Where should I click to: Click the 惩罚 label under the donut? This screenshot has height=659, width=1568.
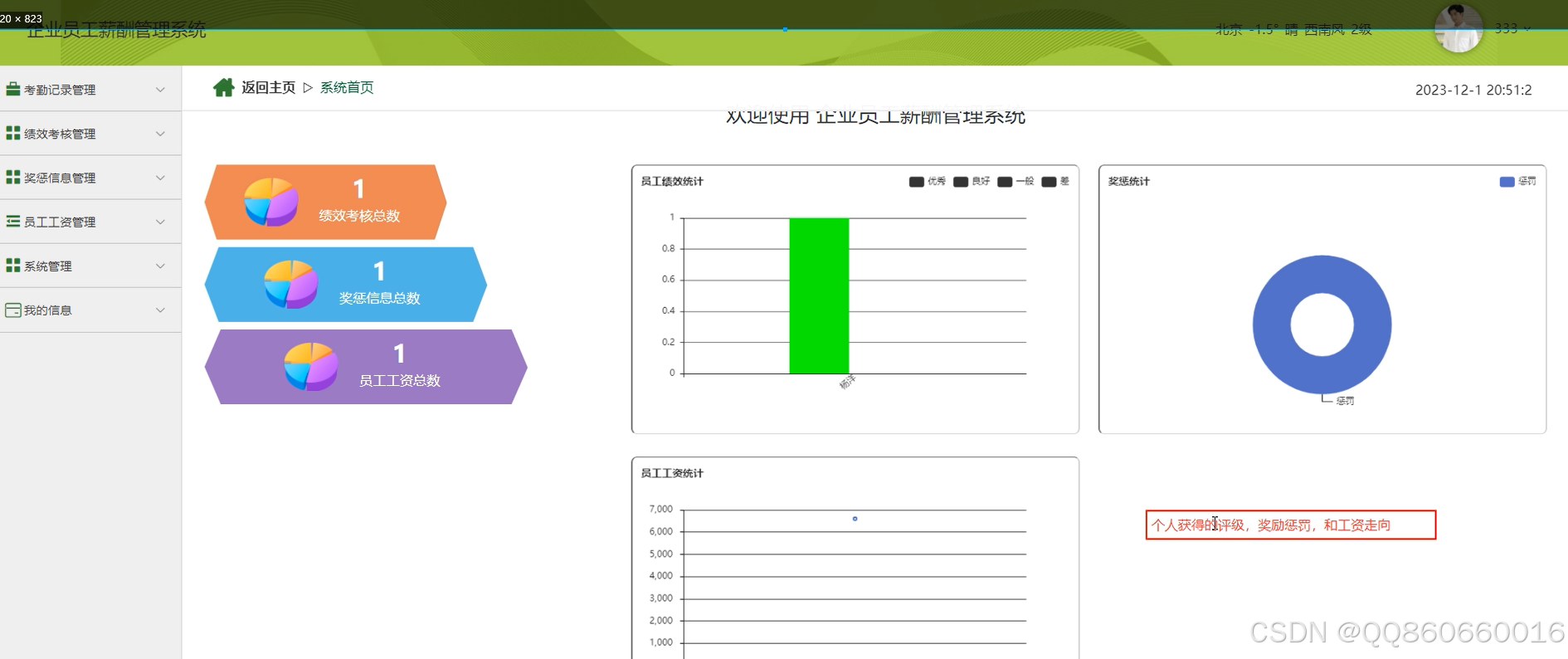coord(1345,401)
